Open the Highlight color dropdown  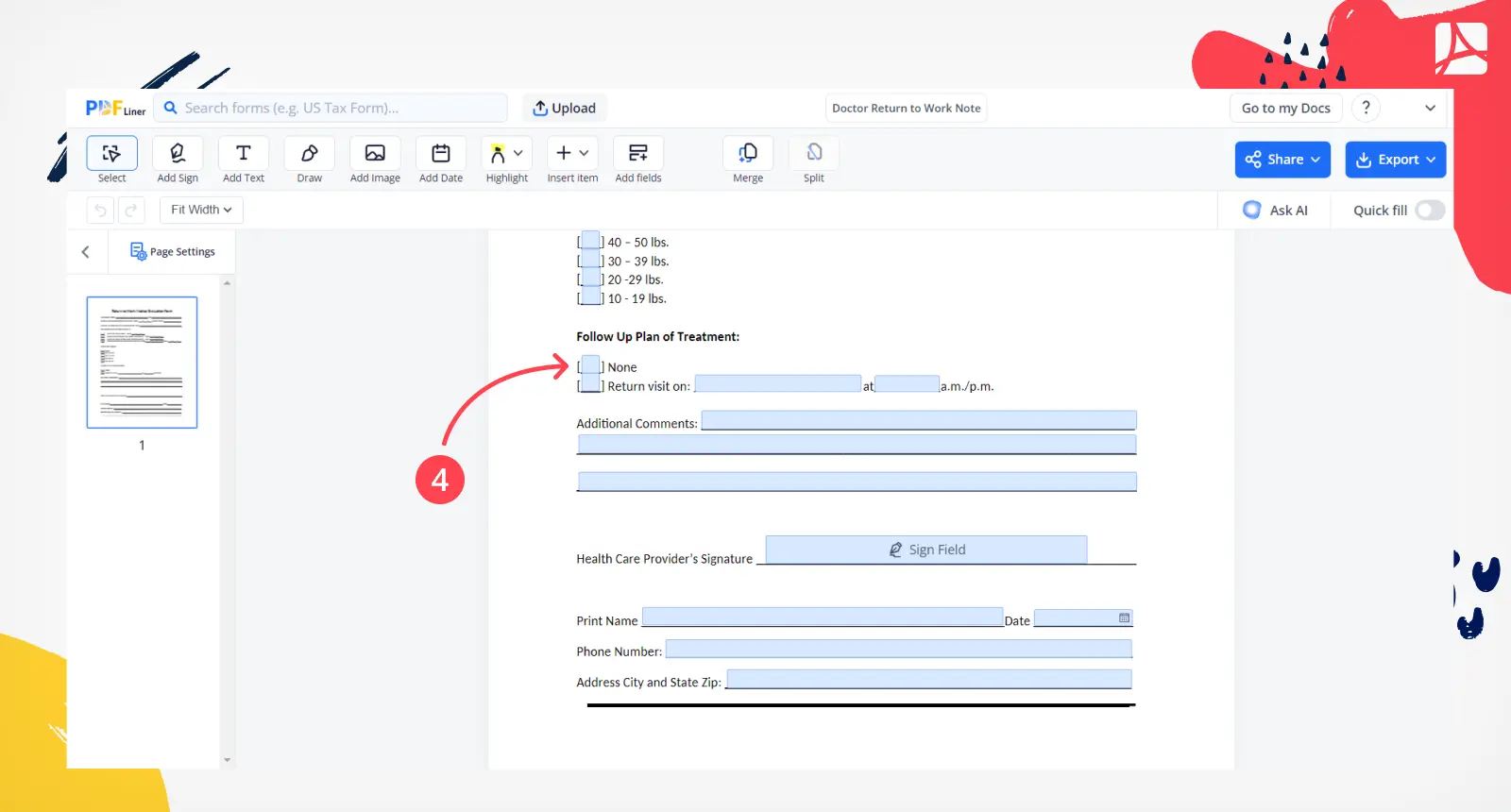pos(518,153)
